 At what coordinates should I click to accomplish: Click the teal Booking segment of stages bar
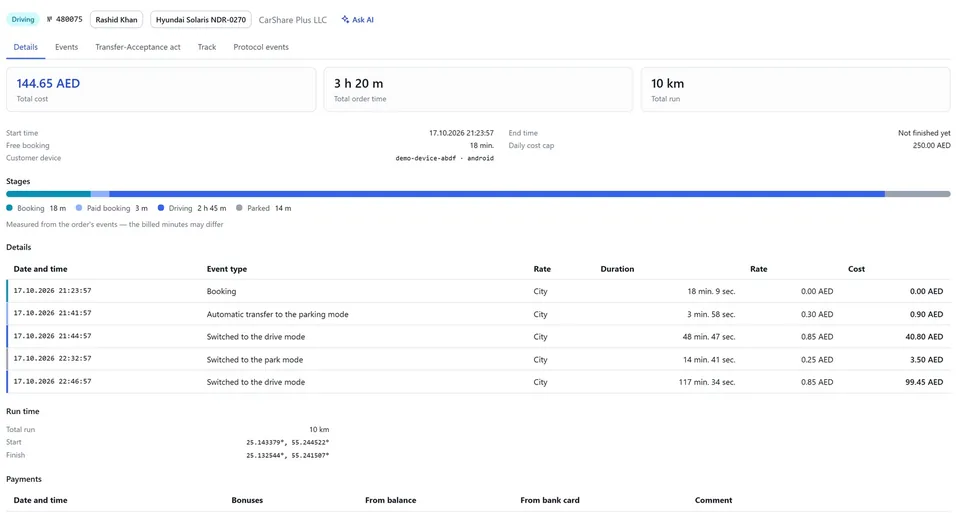click(x=48, y=194)
